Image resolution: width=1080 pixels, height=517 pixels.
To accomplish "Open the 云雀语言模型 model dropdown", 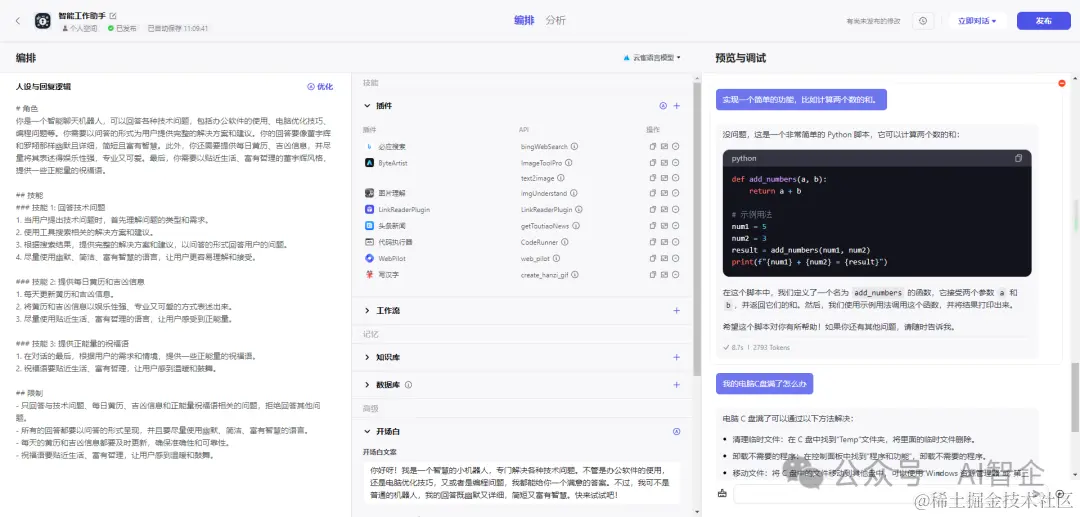I will click(x=651, y=58).
